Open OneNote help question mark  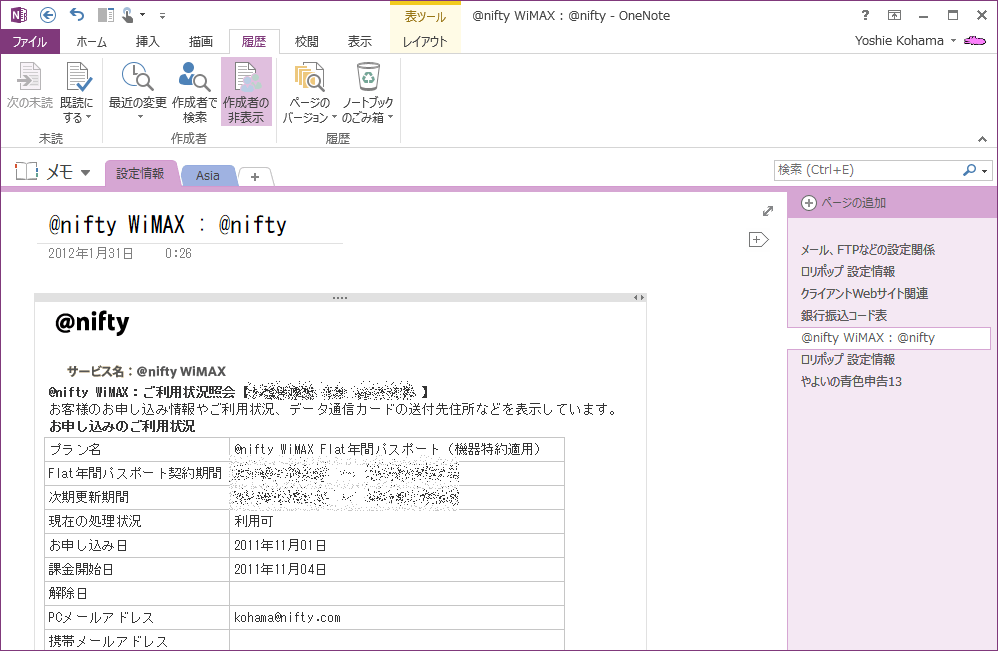[865, 15]
